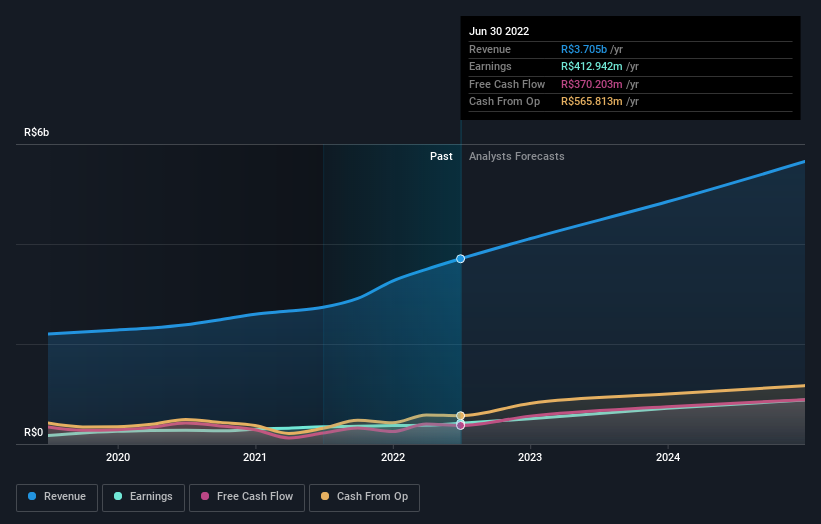
Task: Toggle the Cash From Op legend series
Action: click(x=364, y=497)
